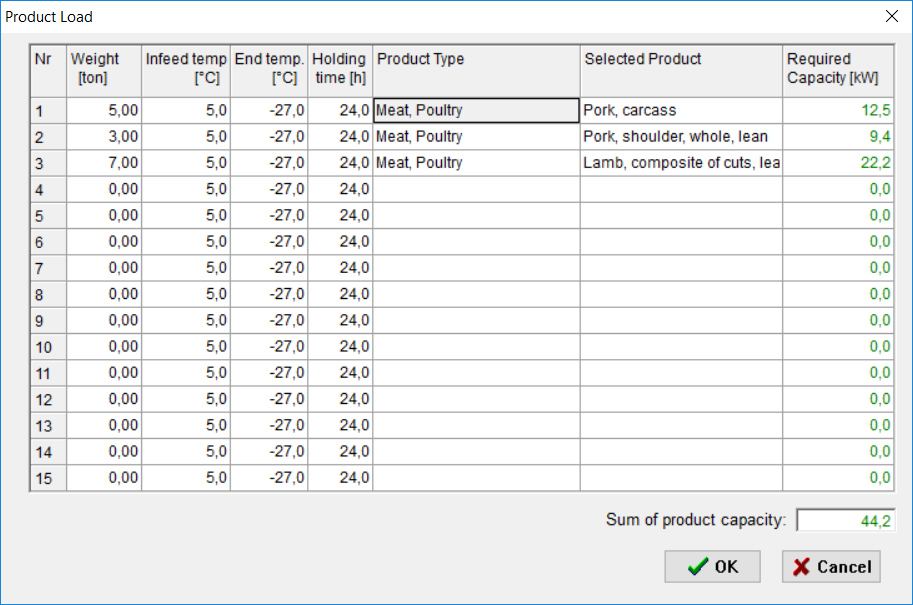This screenshot has width=913, height=605.
Task: Edit the 7,00 weight in row 3
Action: tap(104, 163)
